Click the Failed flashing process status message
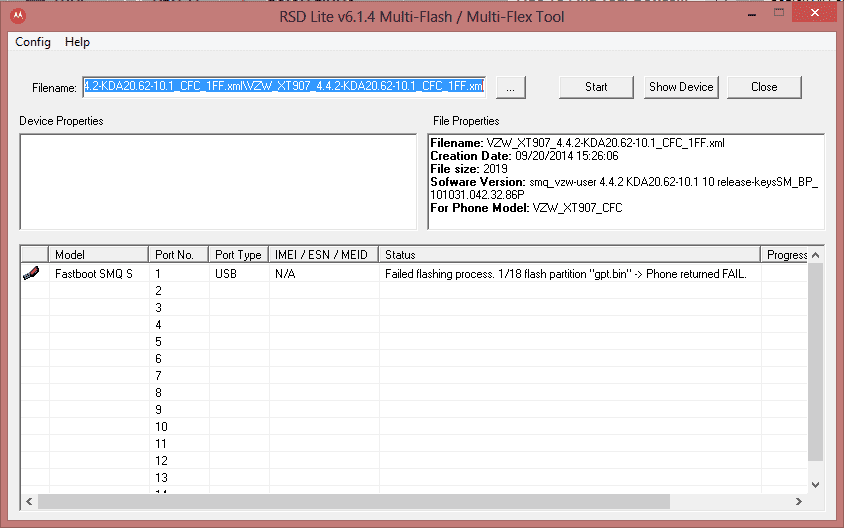Viewport: 844px width, 528px height. [x=566, y=274]
